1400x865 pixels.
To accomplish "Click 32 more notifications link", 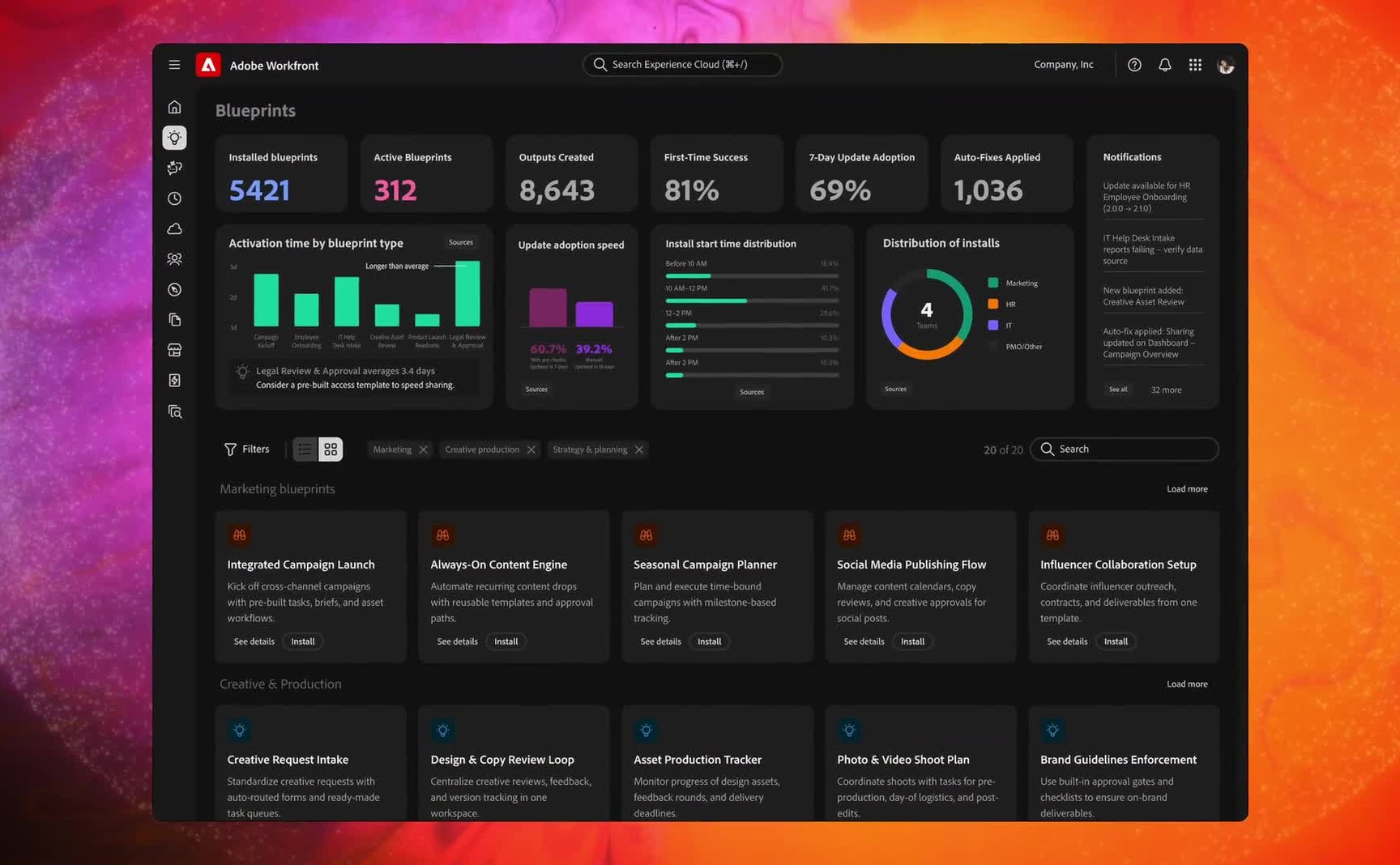I will click(x=1166, y=390).
